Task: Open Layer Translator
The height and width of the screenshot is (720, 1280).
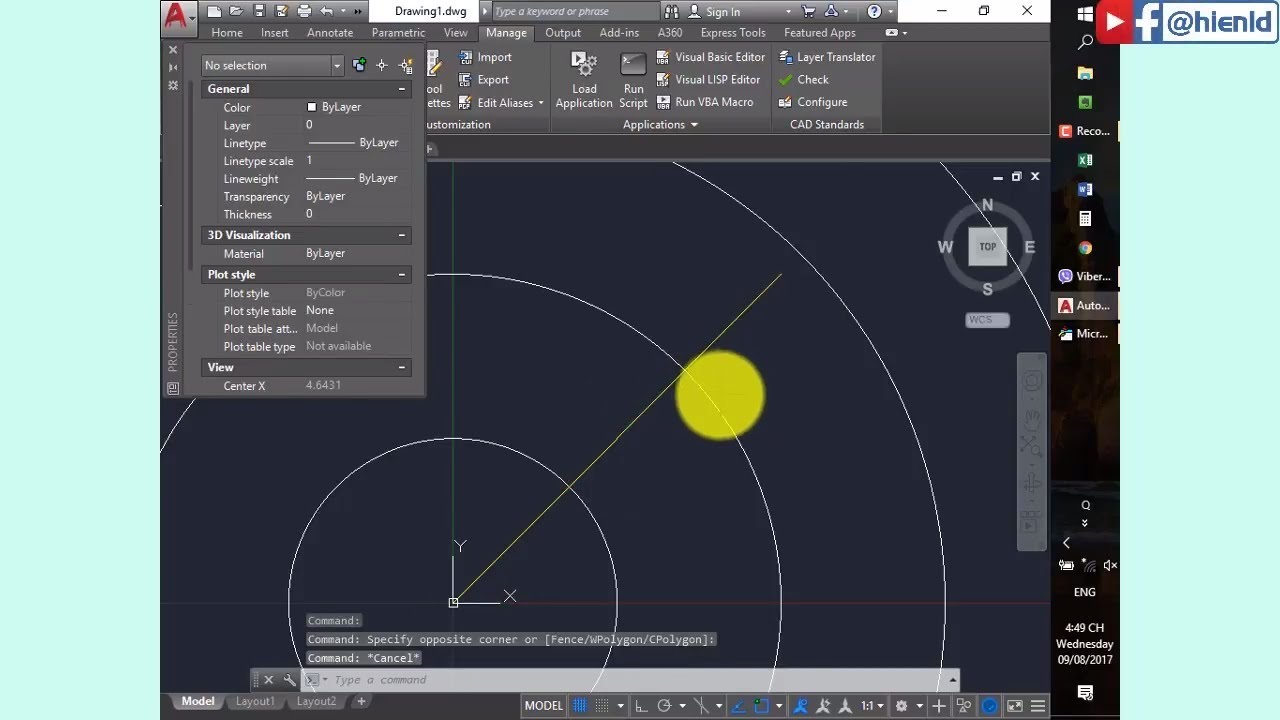Action: pyautogui.click(x=827, y=57)
